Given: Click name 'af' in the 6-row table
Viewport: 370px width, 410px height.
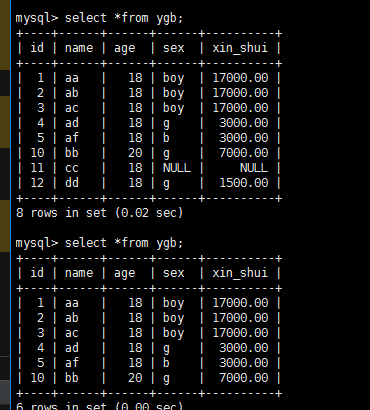Looking at the screenshot, I should coord(72,363).
